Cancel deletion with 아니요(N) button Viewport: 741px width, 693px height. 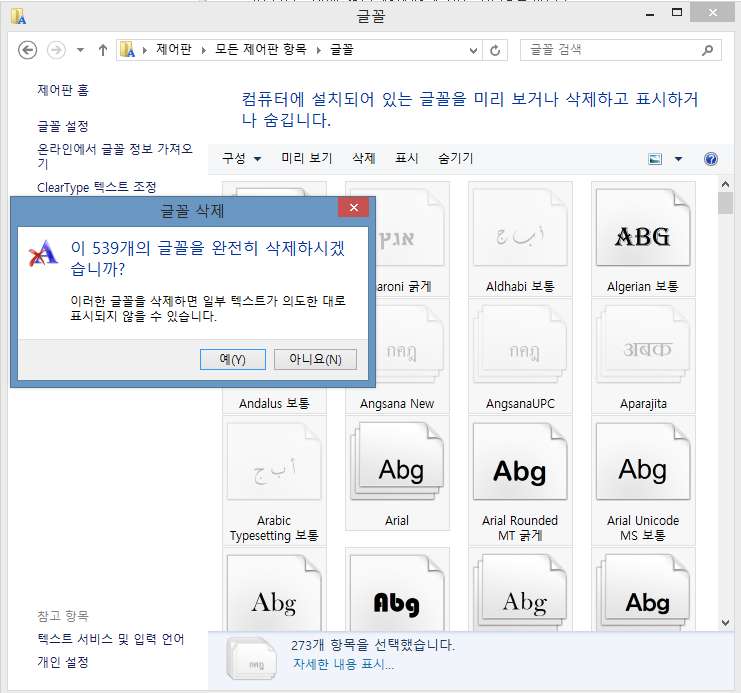coord(315,359)
